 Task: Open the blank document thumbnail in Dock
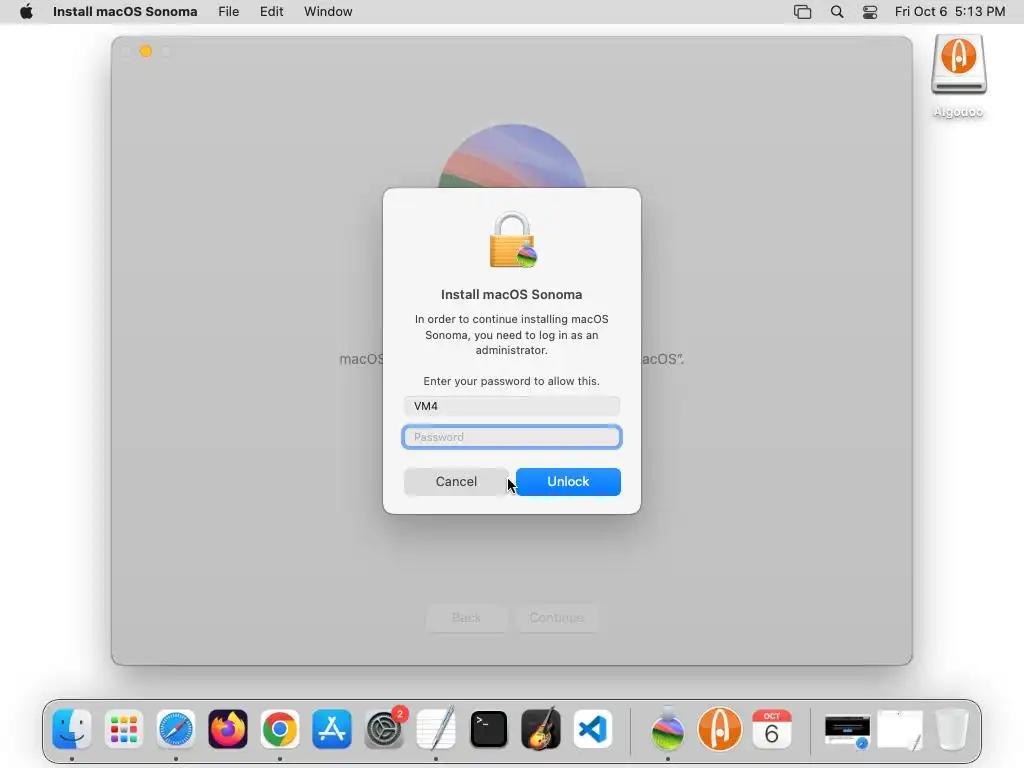click(900, 730)
